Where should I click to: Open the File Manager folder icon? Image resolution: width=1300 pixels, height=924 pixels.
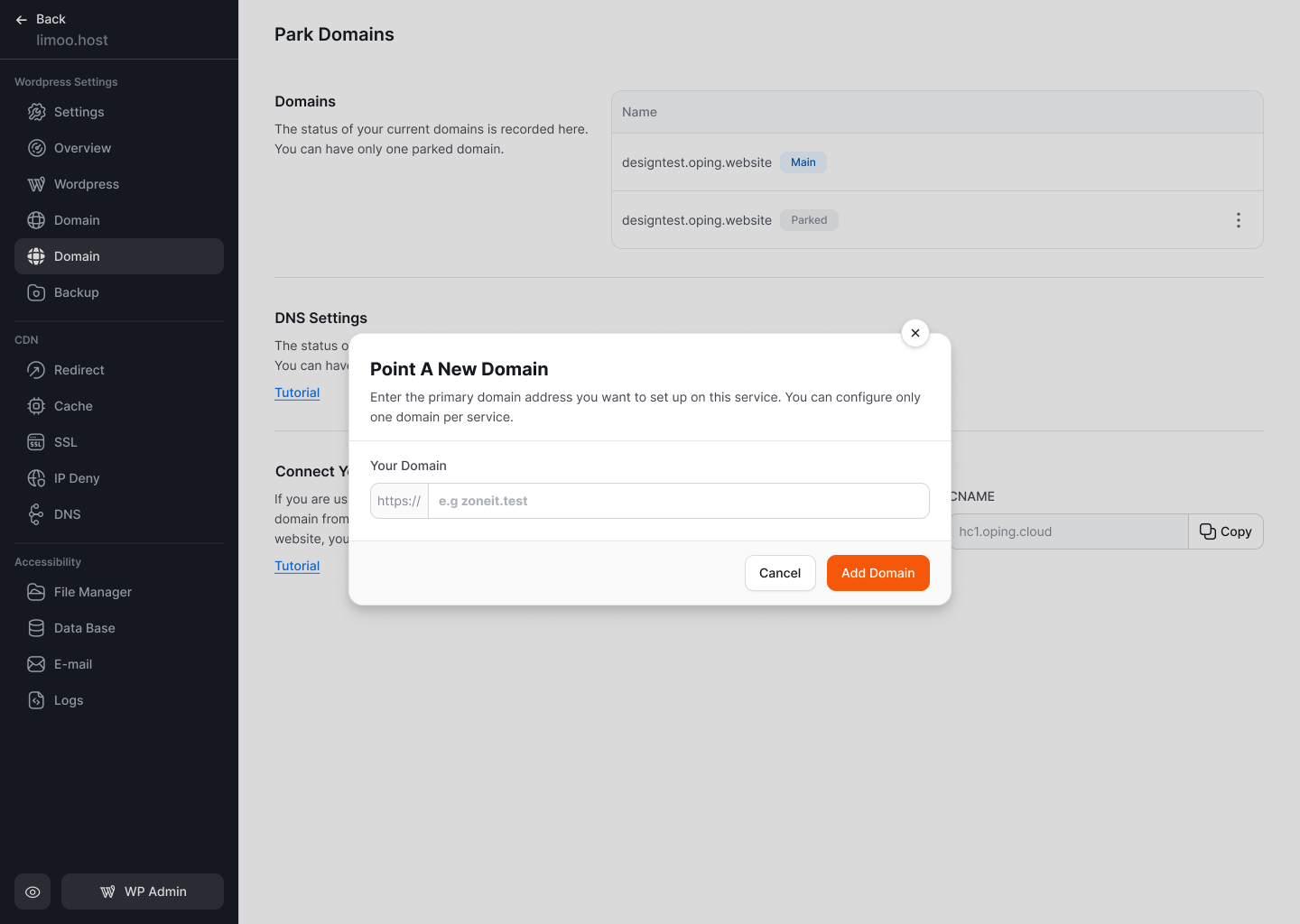pyautogui.click(x=36, y=592)
